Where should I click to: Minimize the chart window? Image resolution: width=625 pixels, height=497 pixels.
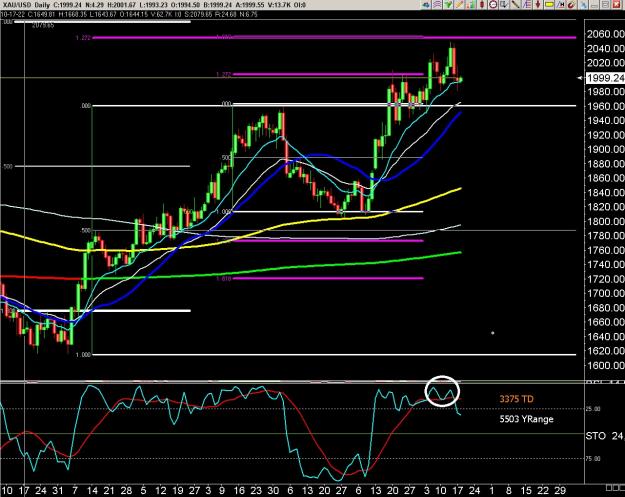pos(594,5)
